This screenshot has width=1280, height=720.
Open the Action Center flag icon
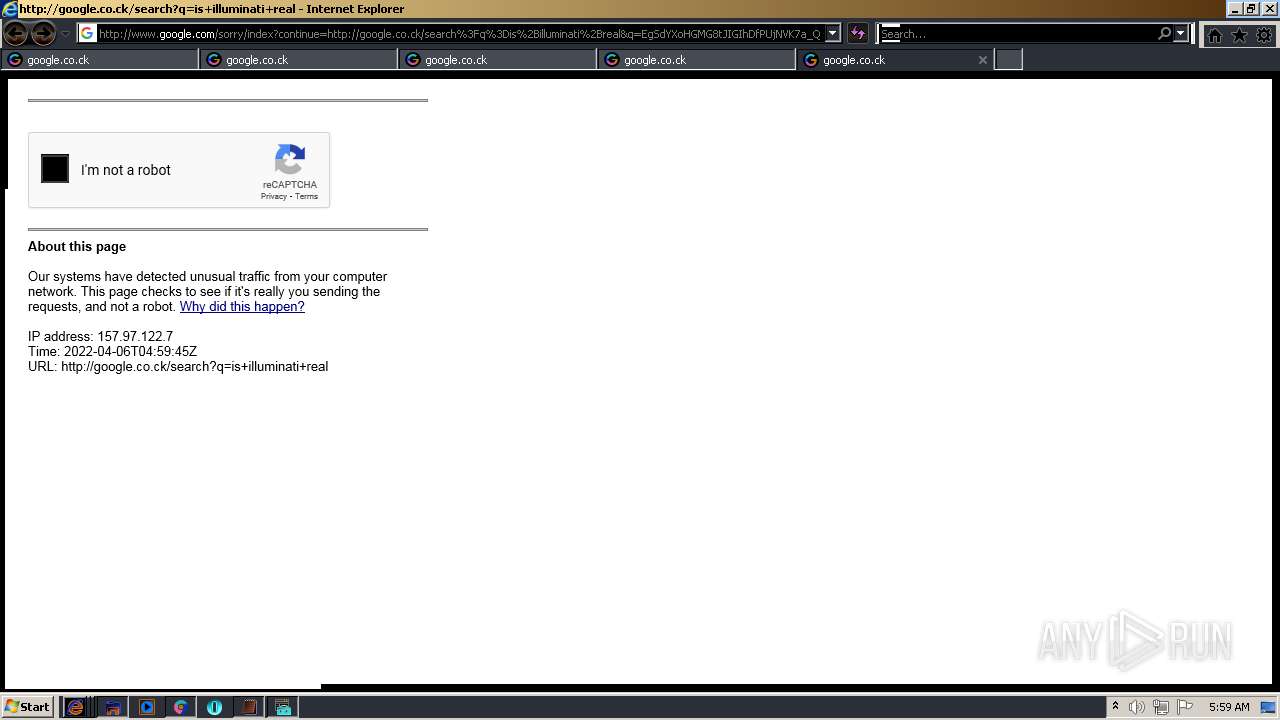coord(1185,707)
